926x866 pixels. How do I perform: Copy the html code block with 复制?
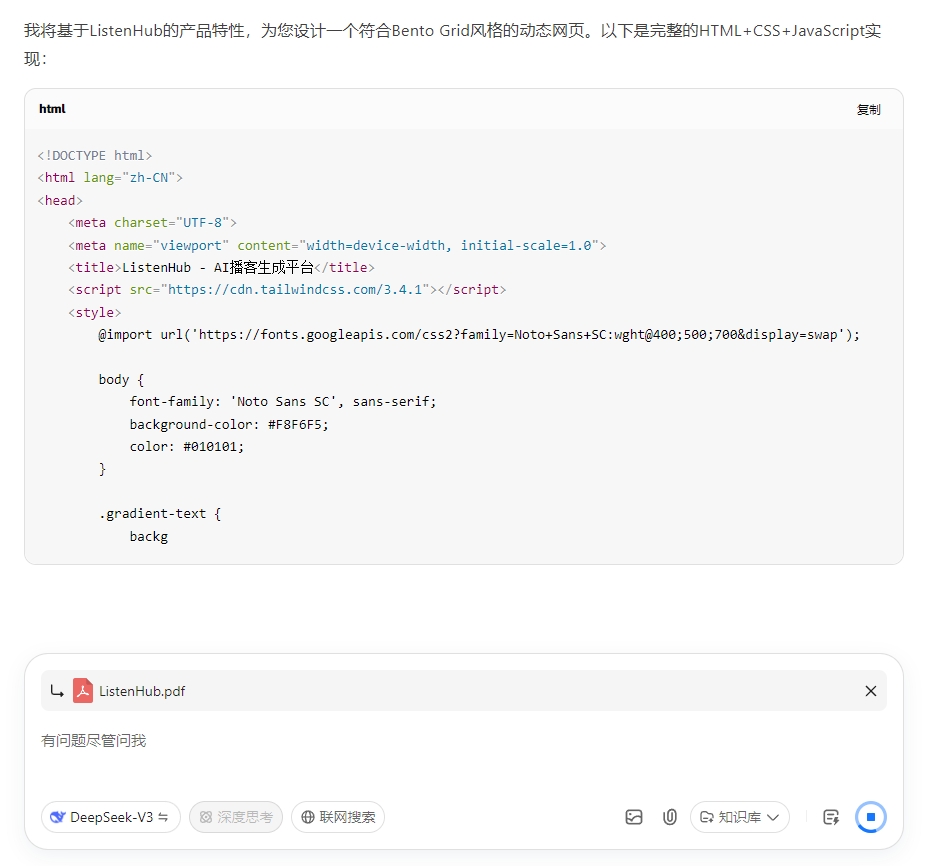pos(868,109)
